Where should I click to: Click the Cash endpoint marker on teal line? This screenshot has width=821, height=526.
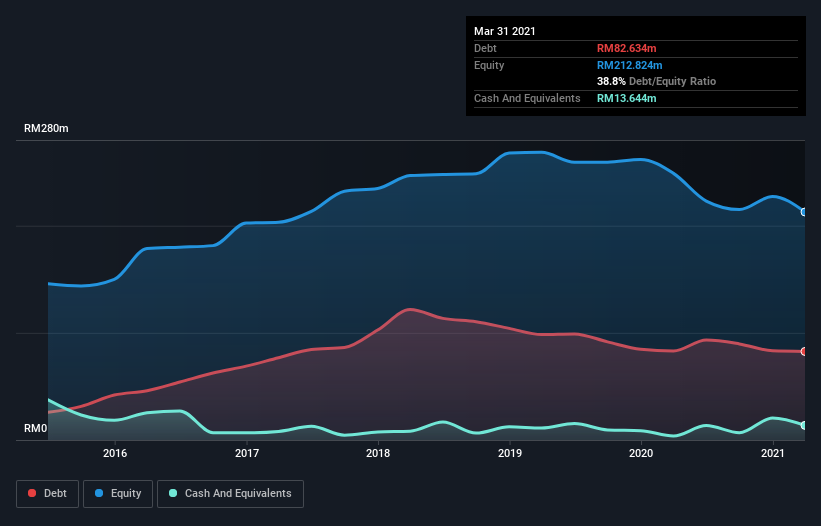tap(804, 425)
